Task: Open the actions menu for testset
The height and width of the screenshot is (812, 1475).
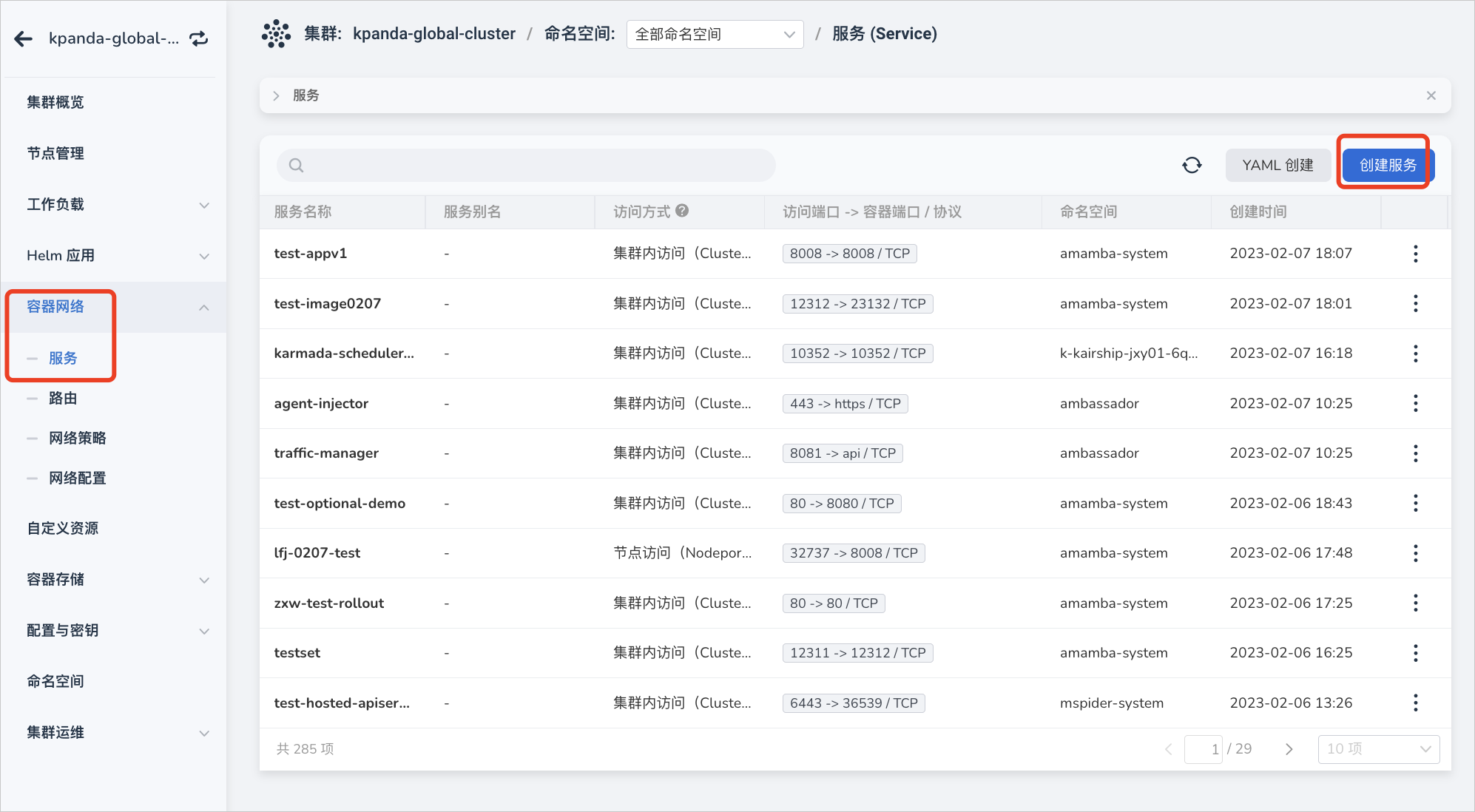Action: [x=1415, y=653]
